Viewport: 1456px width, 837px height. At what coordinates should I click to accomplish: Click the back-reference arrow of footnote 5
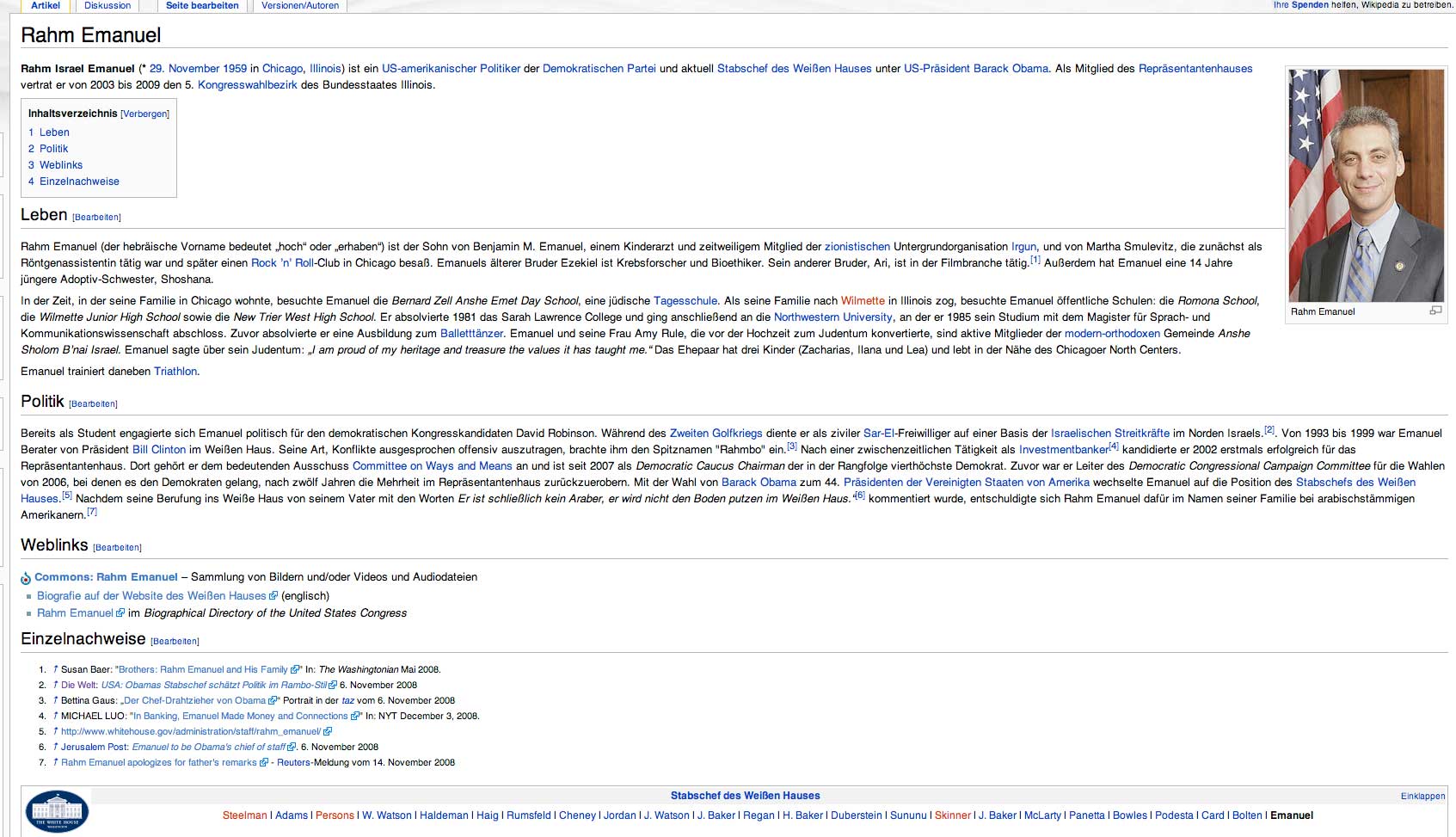(55, 731)
